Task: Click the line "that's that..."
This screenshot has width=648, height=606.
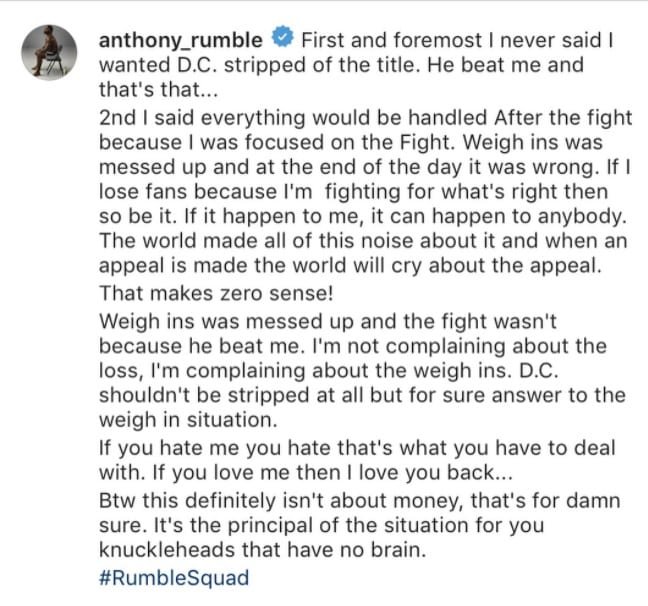Action: click(x=158, y=89)
